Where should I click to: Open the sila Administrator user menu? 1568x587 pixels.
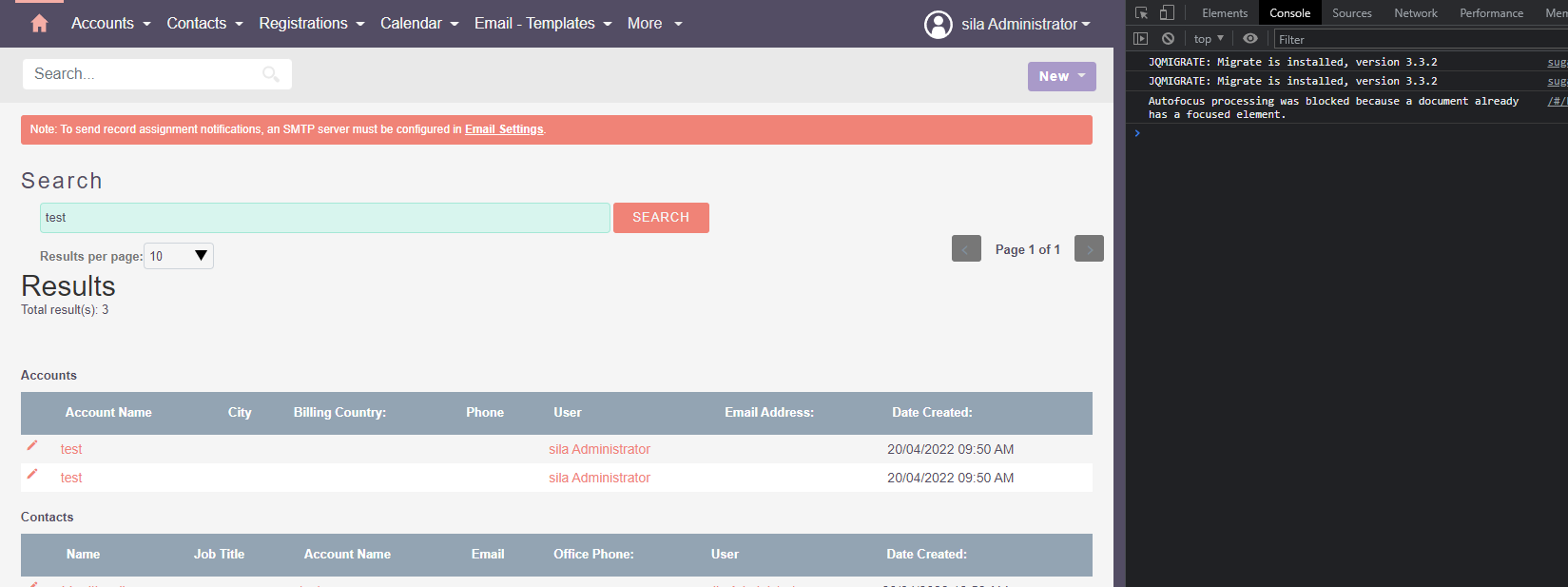[x=1008, y=24]
